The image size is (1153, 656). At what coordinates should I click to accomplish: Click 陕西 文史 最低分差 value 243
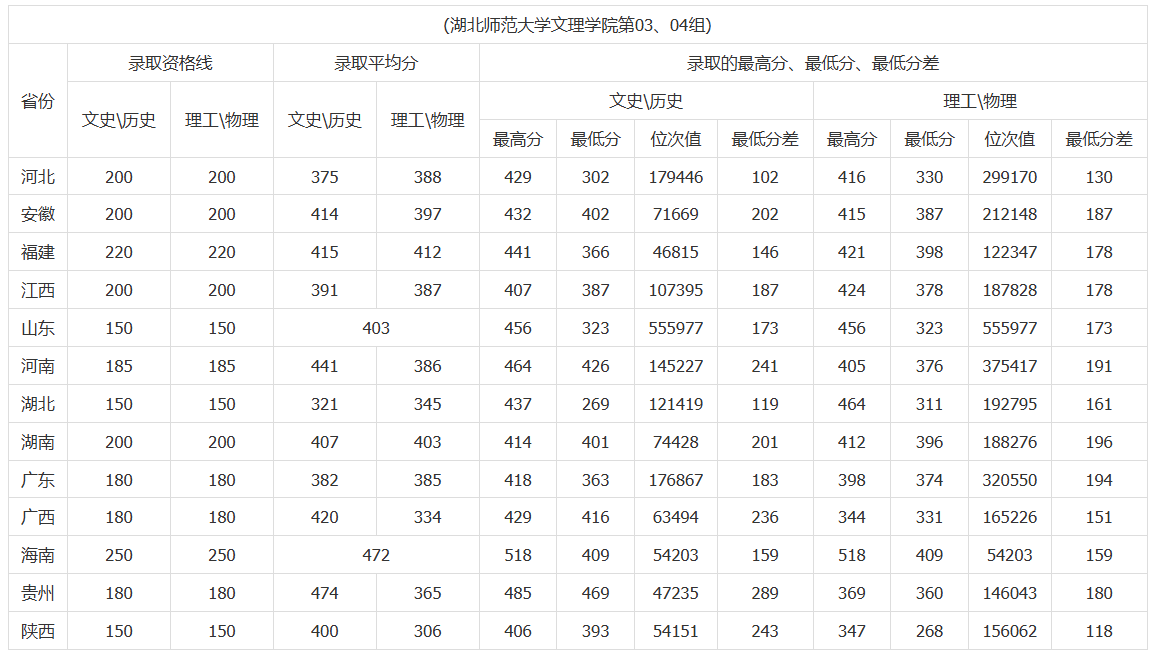coord(765,632)
